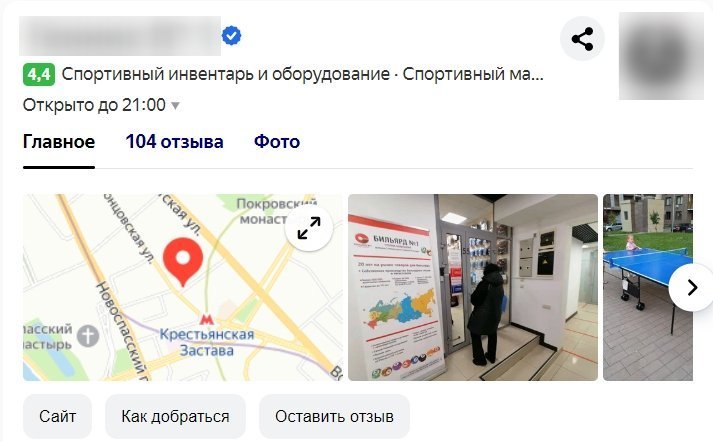Click the Оставить отзыв button

[x=334, y=416]
